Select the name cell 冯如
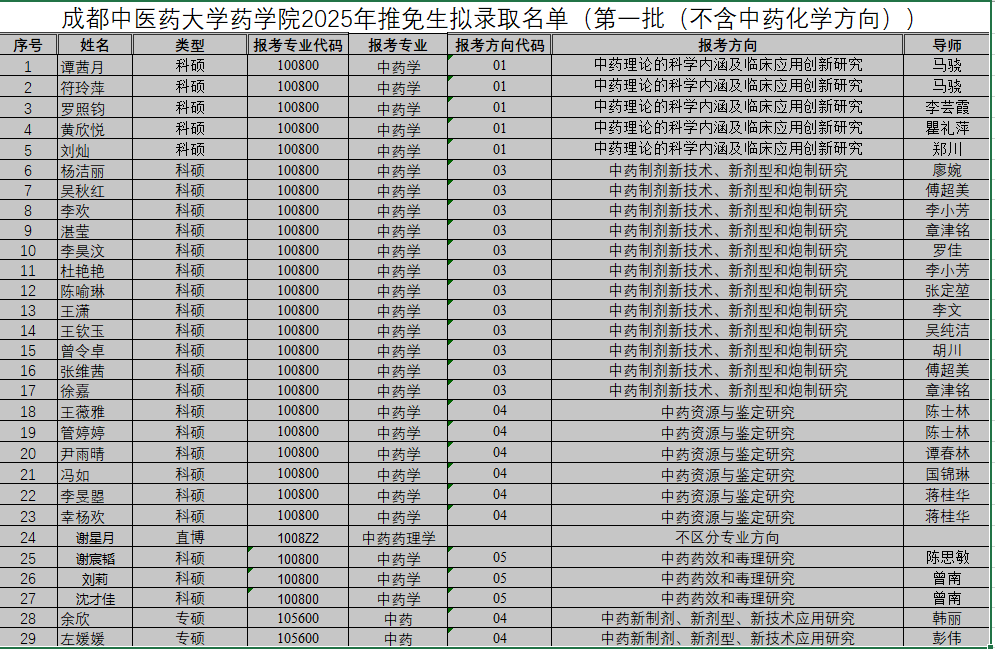Screen dimensions: 995x649 pos(95,474)
